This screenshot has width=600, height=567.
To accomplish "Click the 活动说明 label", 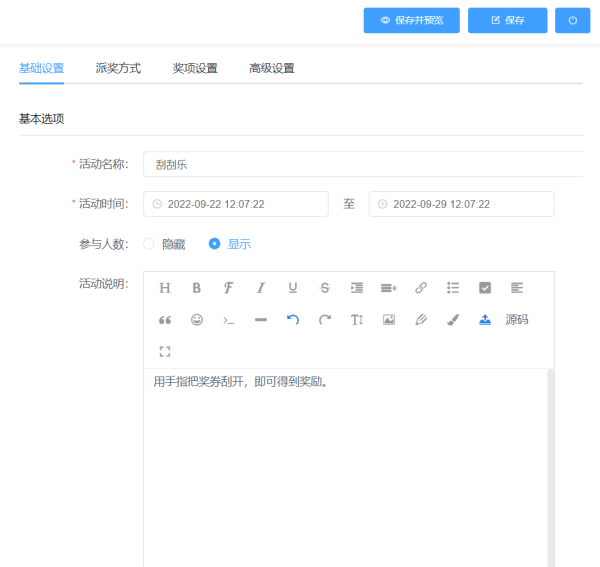I will 104,284.
